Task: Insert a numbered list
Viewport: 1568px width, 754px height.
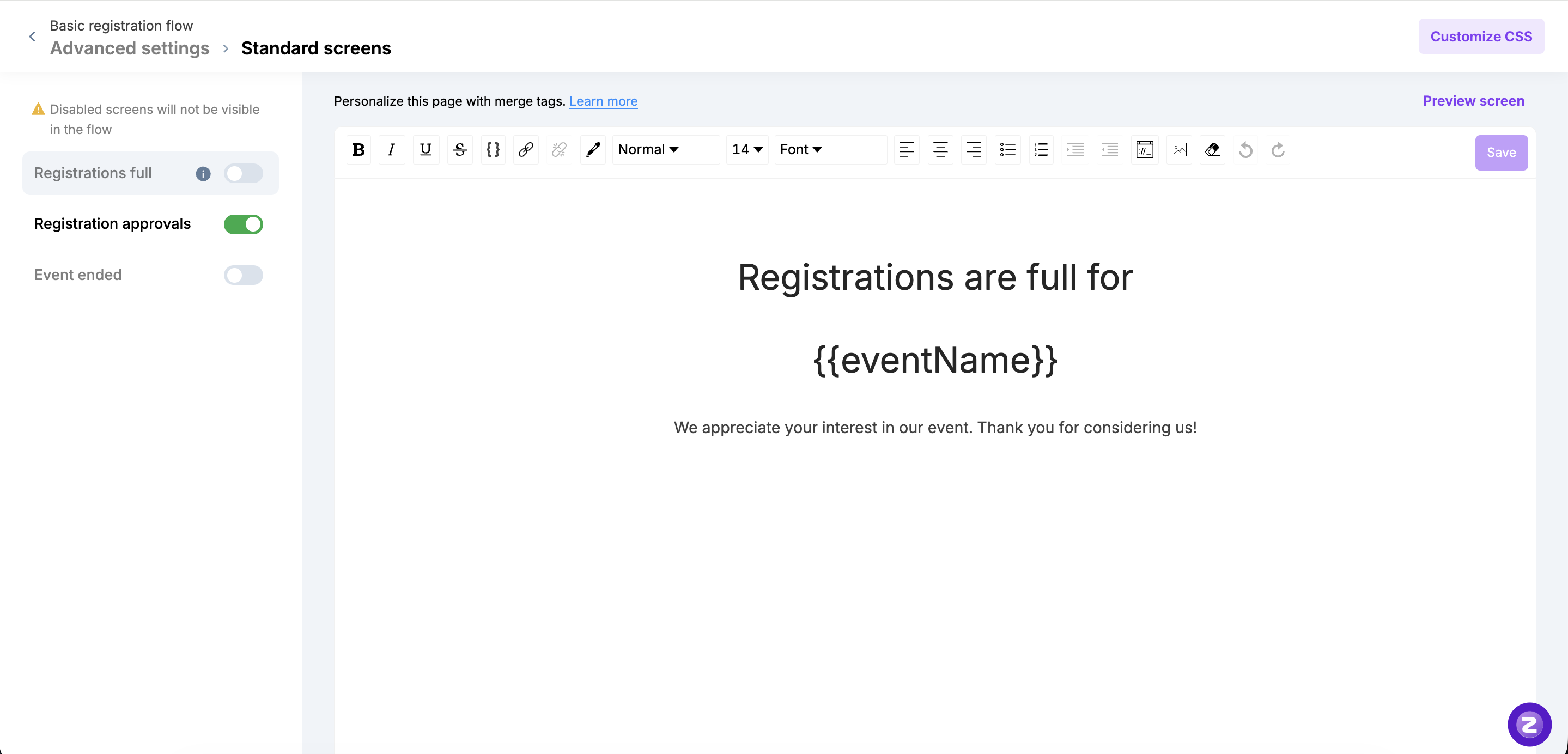Action: click(x=1041, y=150)
